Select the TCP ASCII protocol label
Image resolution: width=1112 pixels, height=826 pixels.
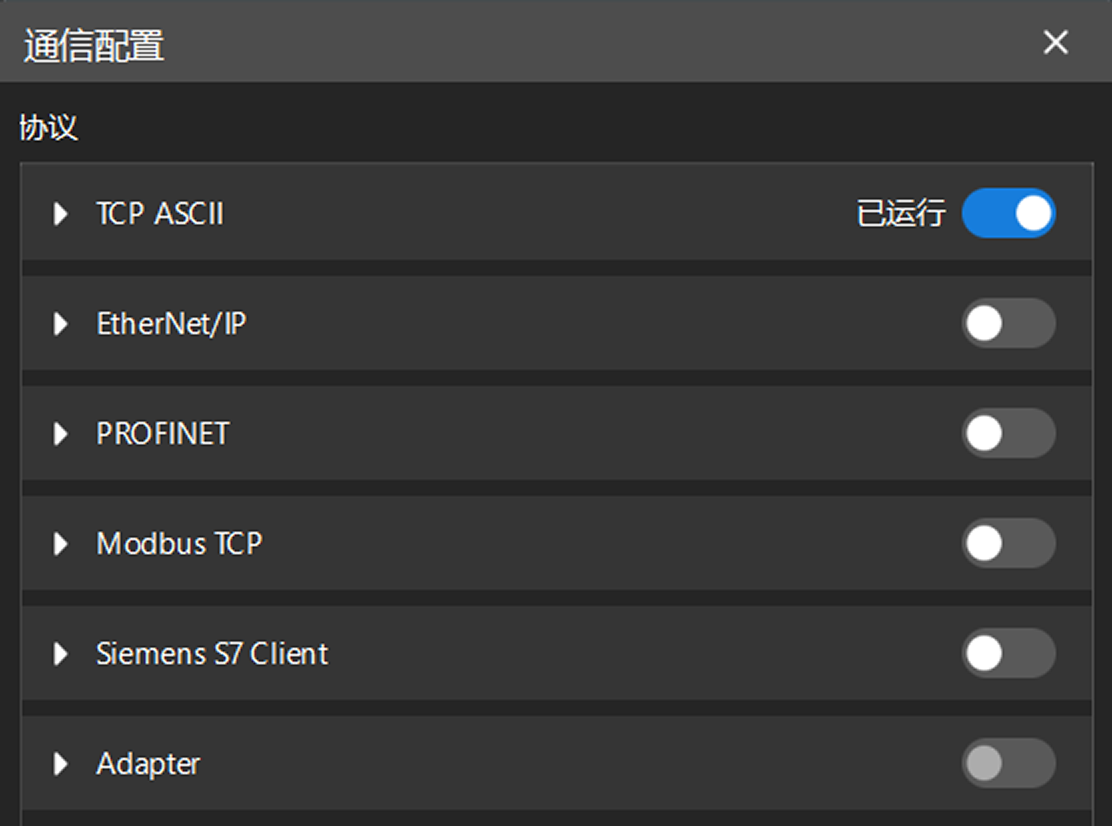[160, 213]
